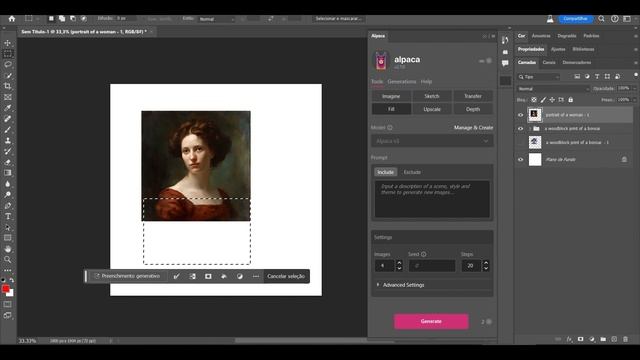Hide the woodblock print group layer

point(520,129)
